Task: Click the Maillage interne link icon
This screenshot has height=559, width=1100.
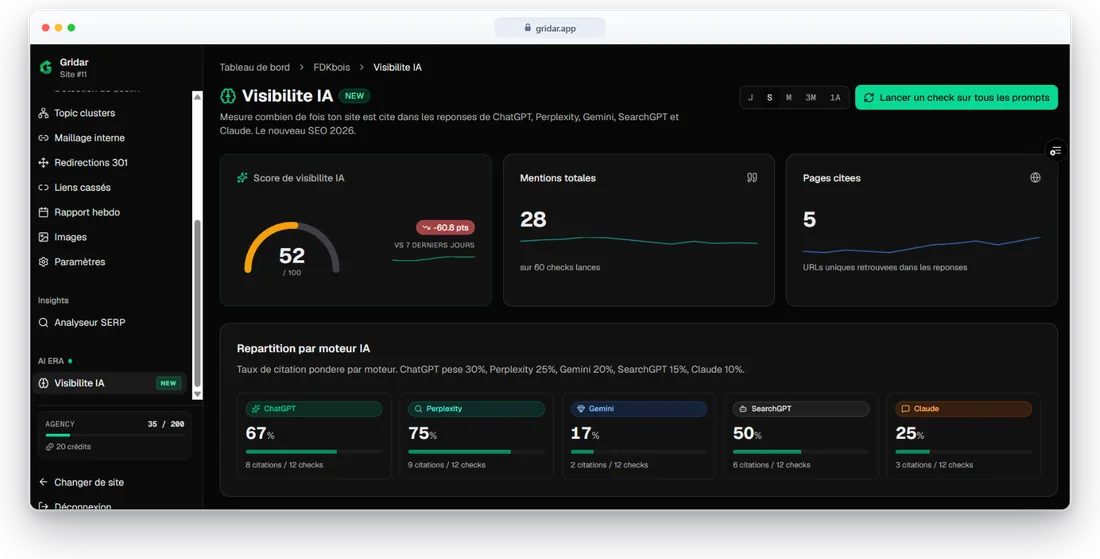Action: coord(43,138)
